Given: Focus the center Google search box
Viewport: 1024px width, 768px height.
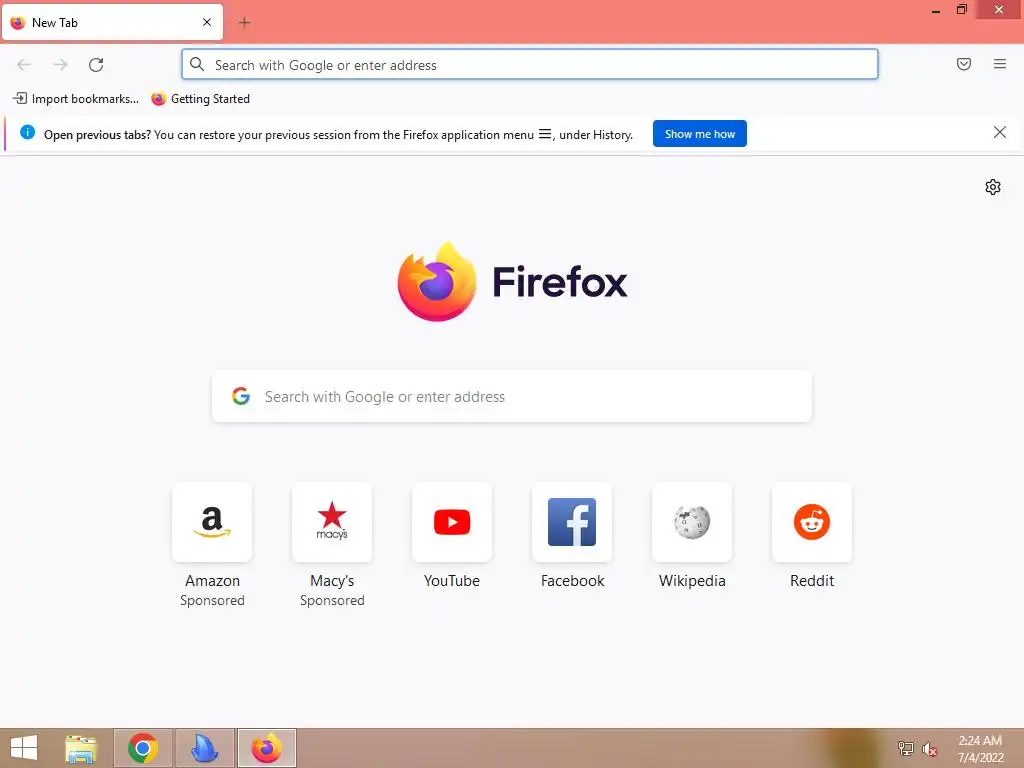Looking at the screenshot, I should click(x=512, y=396).
